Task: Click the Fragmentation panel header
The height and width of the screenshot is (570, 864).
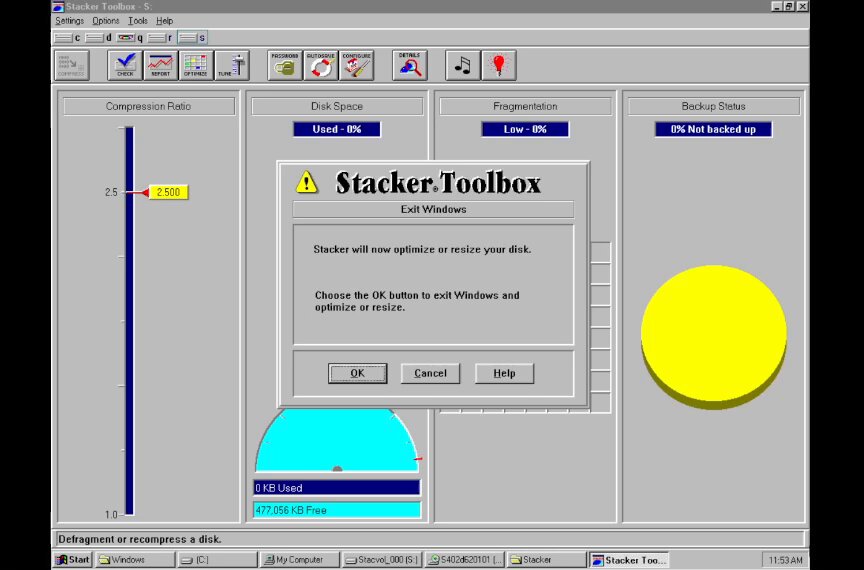Action: (525, 106)
